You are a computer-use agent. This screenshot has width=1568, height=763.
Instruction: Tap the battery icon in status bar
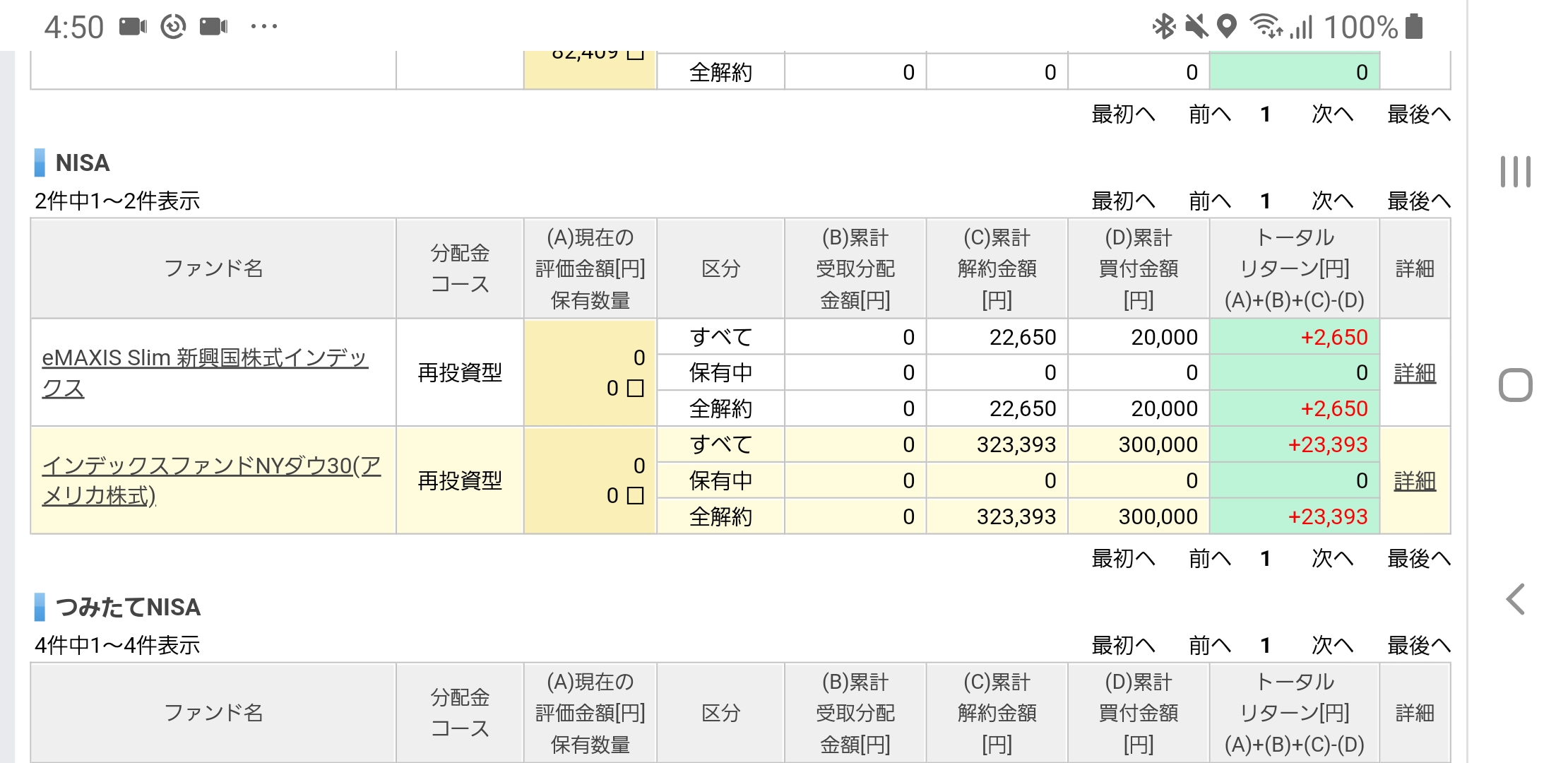point(1414,27)
